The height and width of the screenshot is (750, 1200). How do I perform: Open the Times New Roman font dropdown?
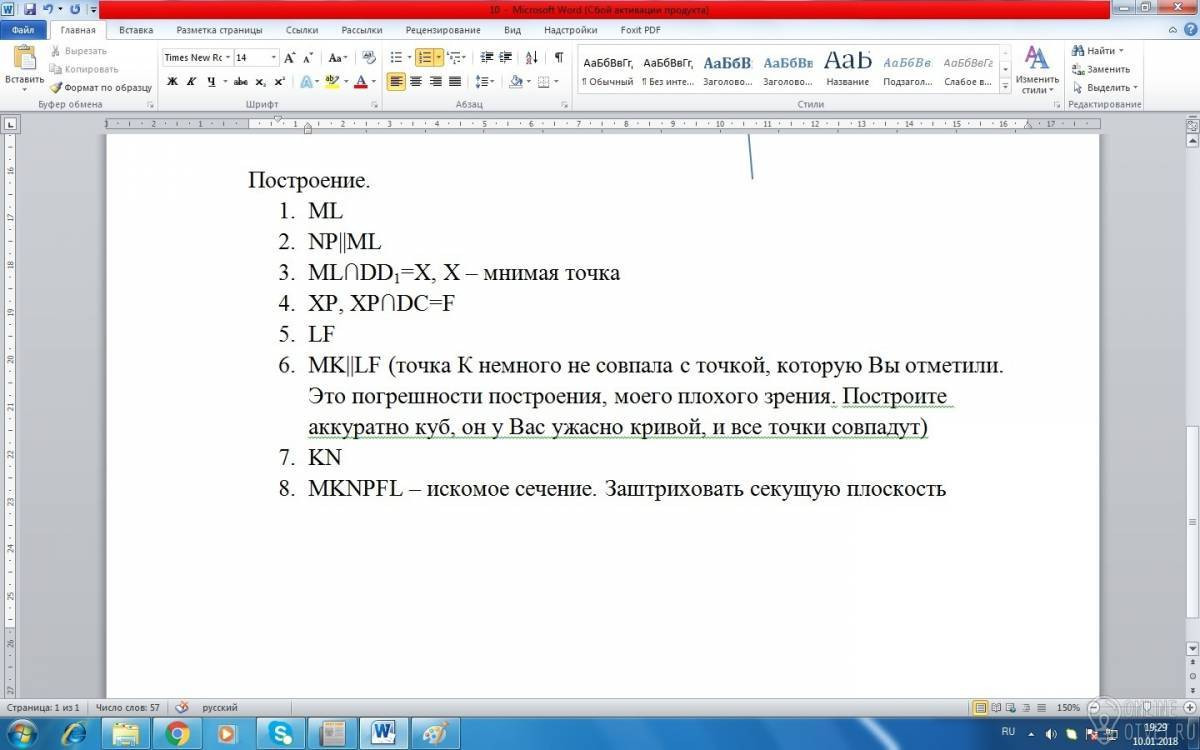(x=228, y=58)
